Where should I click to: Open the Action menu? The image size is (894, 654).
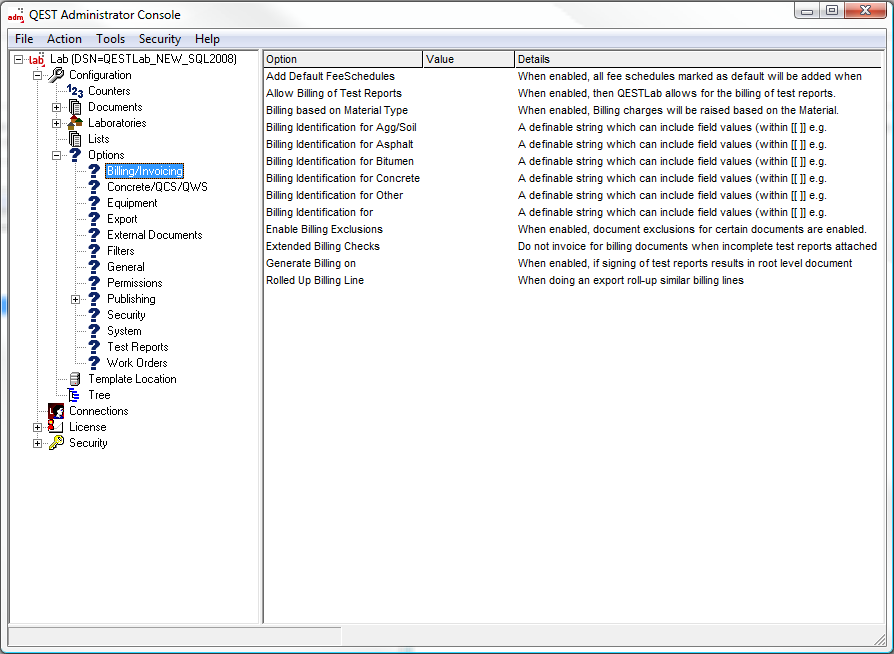[x=64, y=39]
